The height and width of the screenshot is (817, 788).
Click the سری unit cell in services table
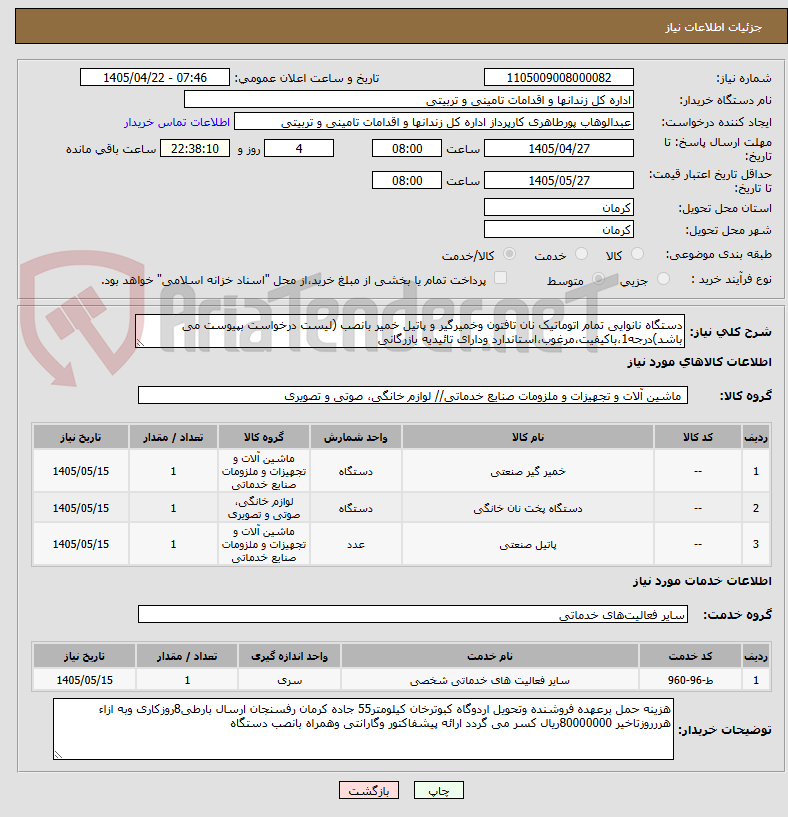pyautogui.click(x=289, y=680)
